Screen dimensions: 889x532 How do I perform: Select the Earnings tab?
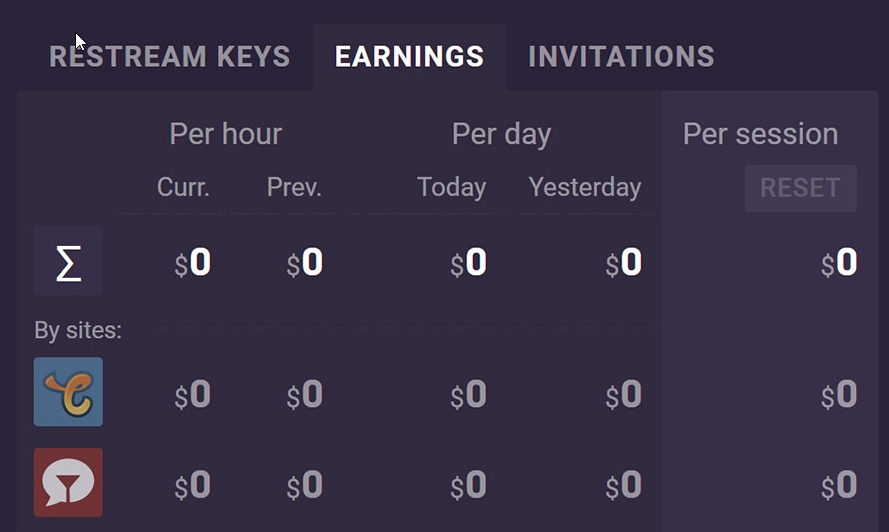[x=409, y=57]
